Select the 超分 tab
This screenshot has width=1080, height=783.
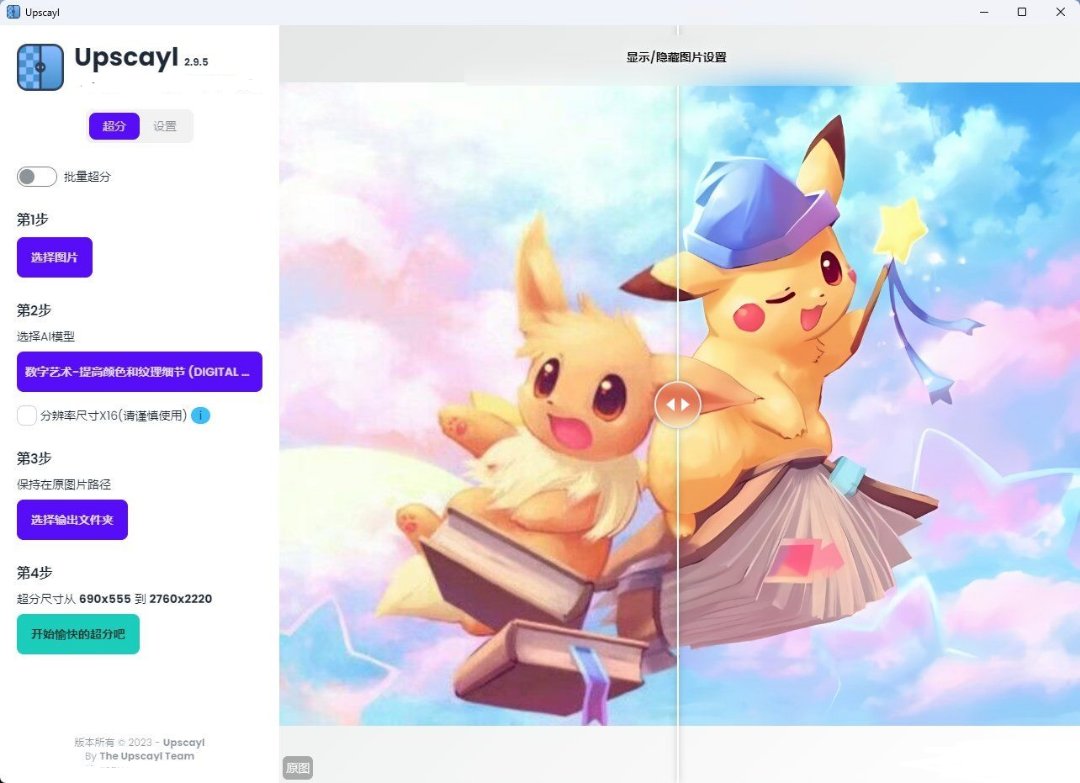(x=114, y=126)
